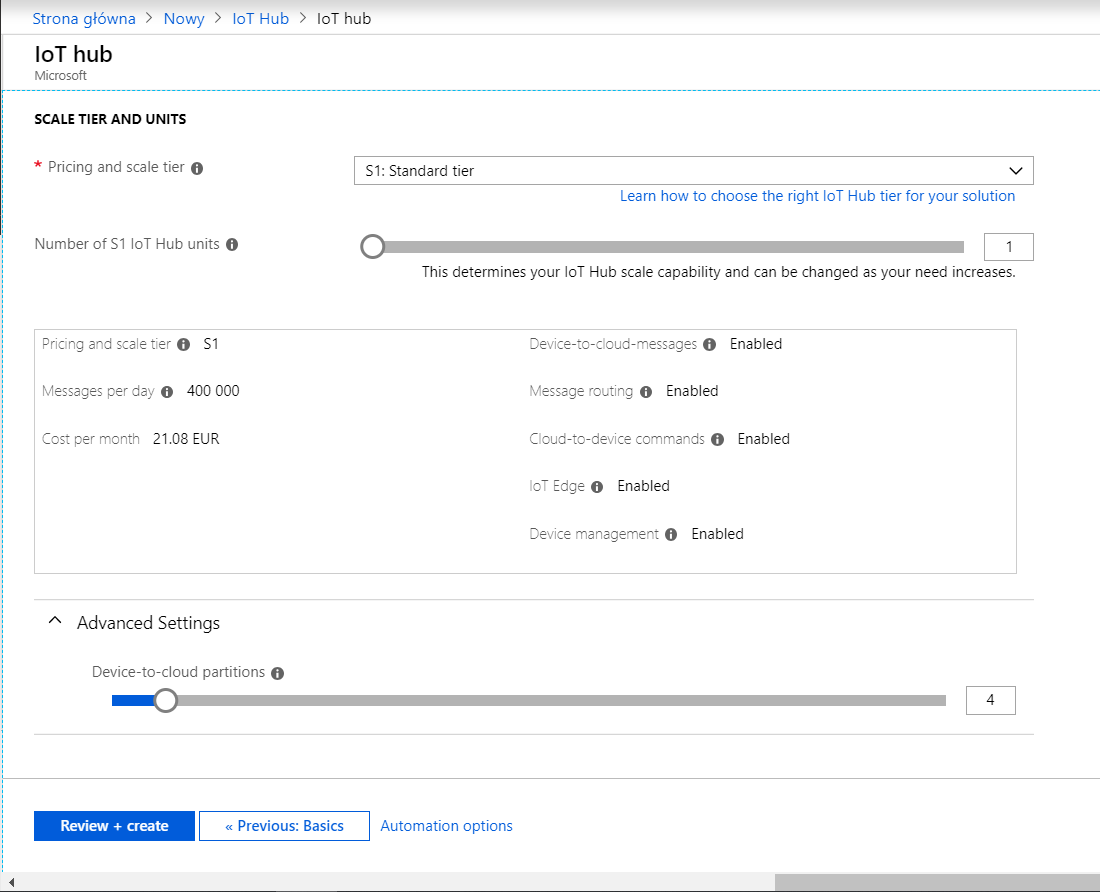Go back with Previous: Basics button
Image resolution: width=1100 pixels, height=892 pixels.
(284, 826)
